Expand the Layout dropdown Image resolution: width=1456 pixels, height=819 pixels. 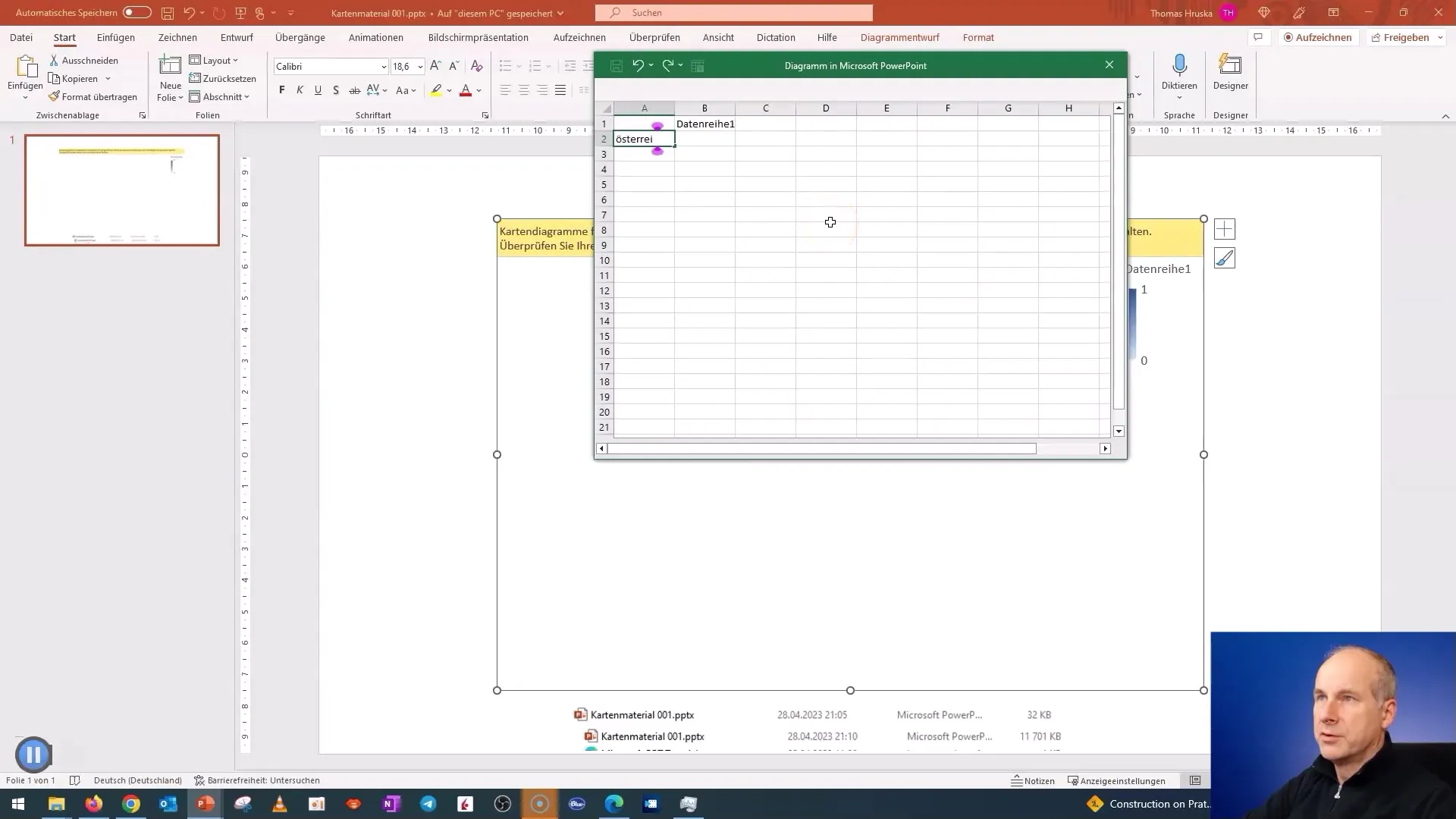[214, 60]
